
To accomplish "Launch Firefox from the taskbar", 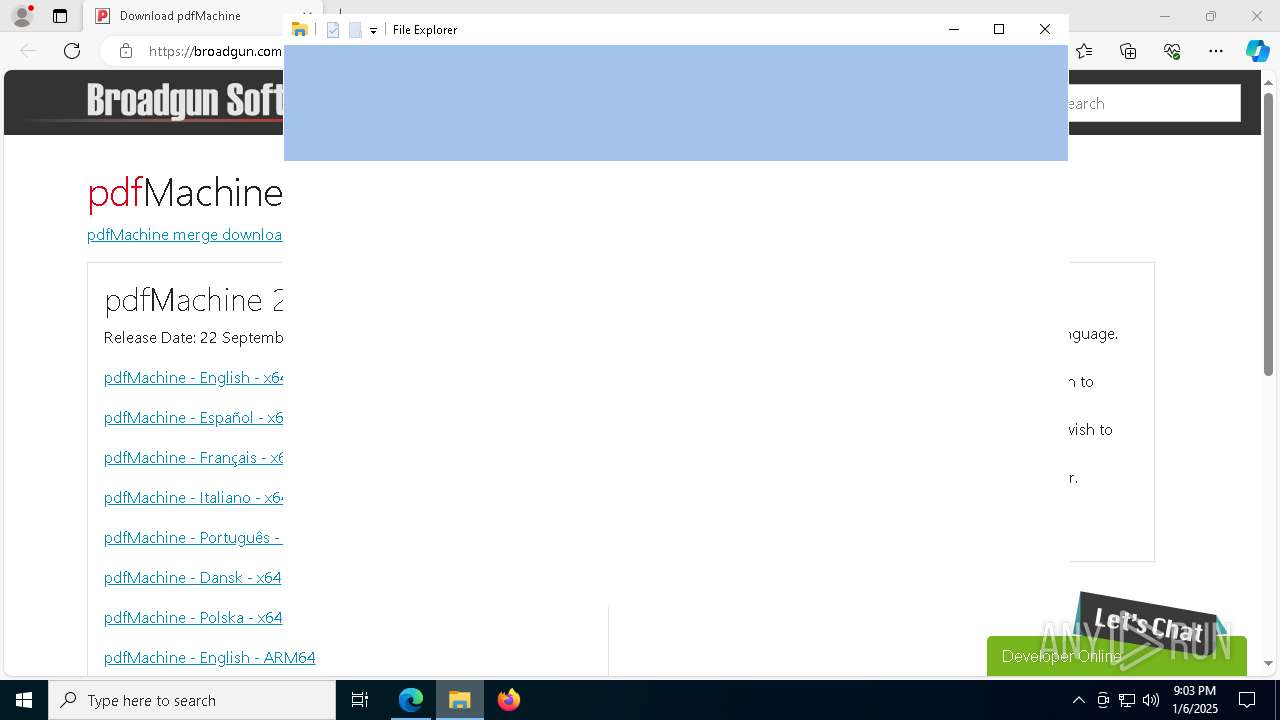I will click(x=509, y=700).
